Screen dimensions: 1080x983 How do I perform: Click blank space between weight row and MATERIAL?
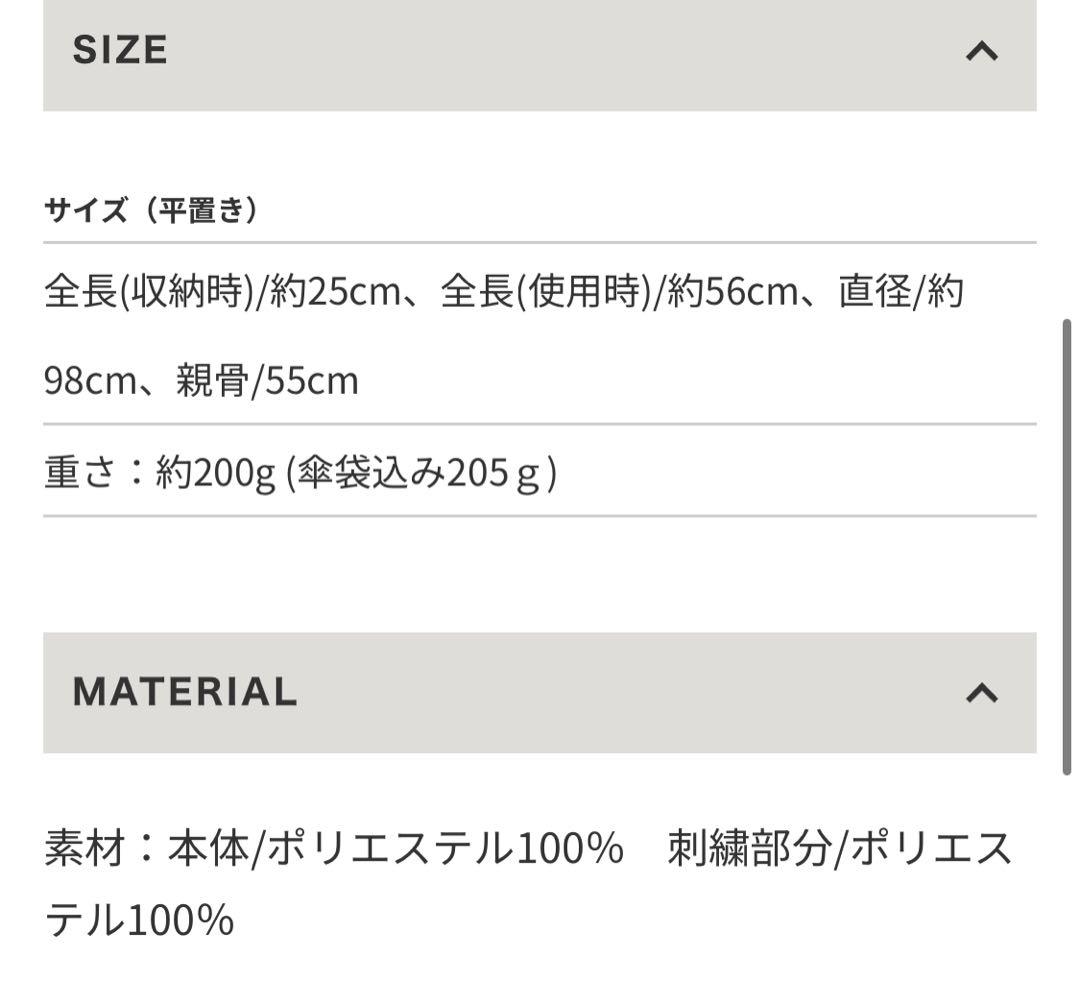(540, 574)
